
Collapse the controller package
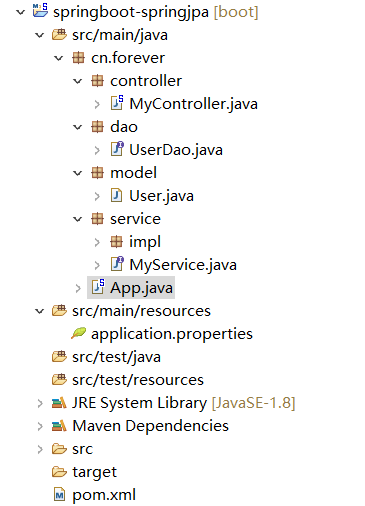(78, 81)
